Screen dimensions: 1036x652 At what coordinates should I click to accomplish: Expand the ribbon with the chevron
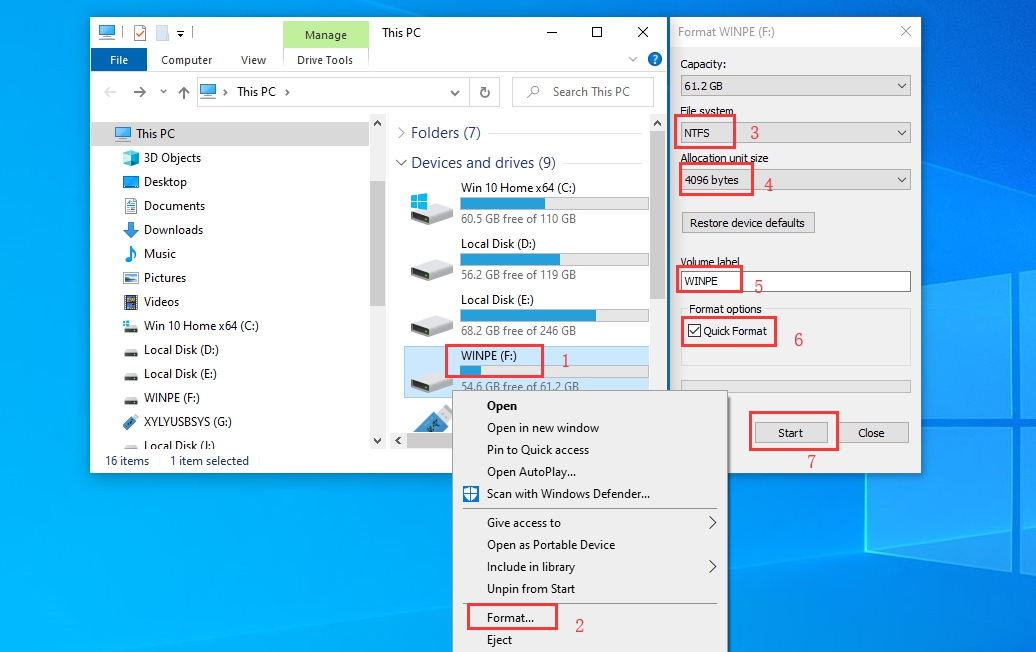click(633, 59)
